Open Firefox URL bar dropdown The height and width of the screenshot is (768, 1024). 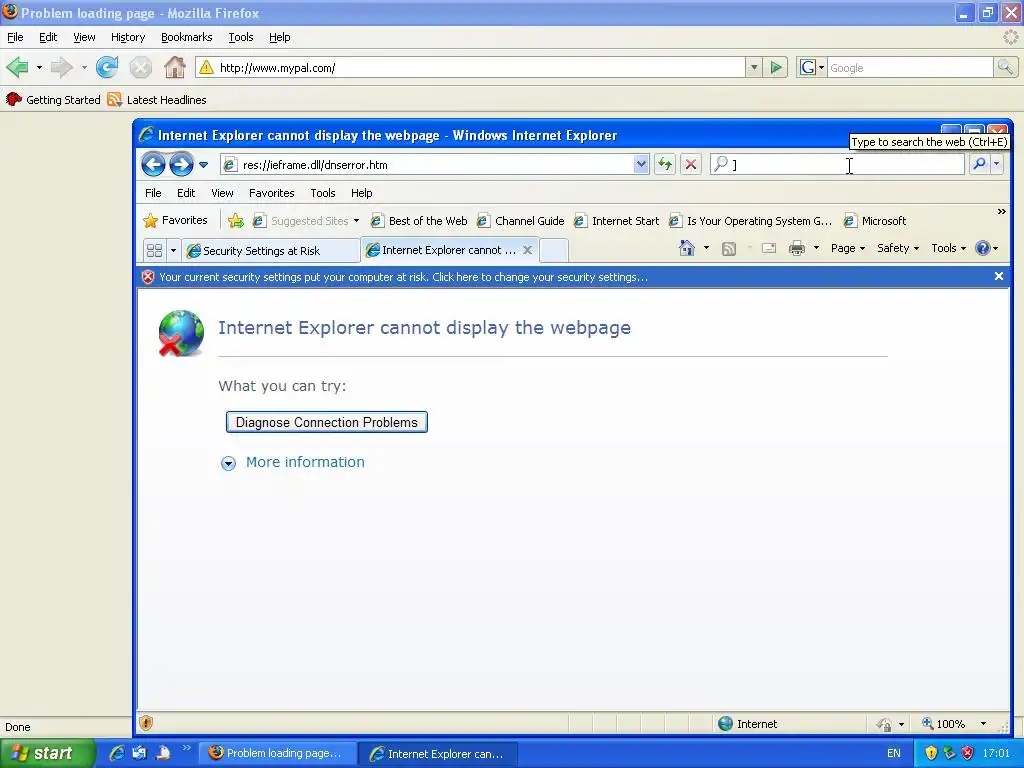(x=754, y=67)
